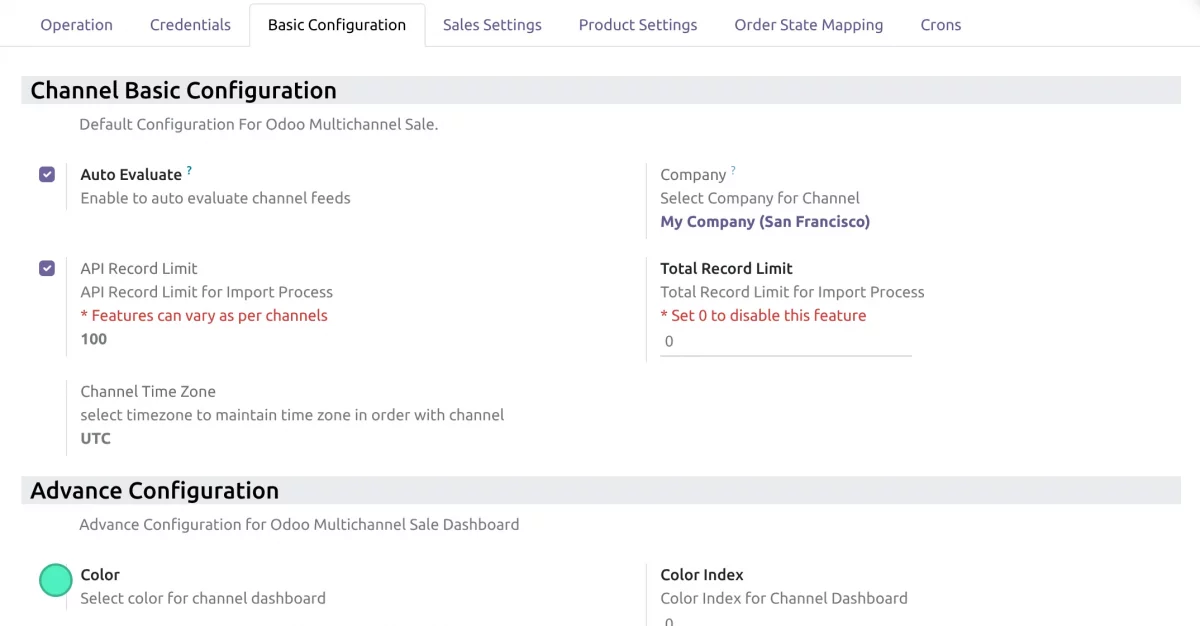Click the Total Record Limit input field
The image size is (1200, 626).
tap(785, 342)
